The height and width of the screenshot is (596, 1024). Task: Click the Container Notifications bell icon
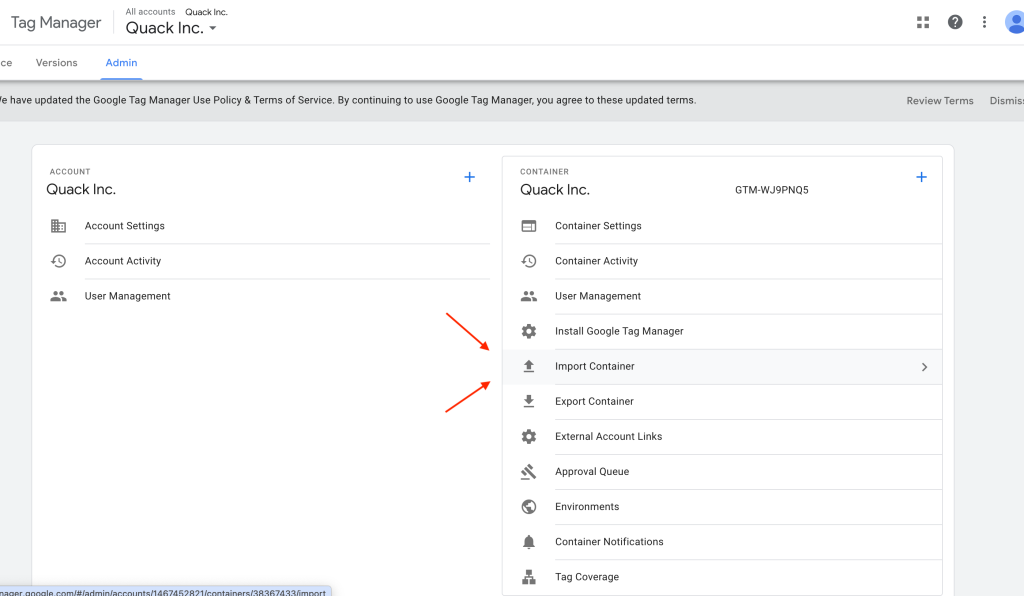[529, 542]
